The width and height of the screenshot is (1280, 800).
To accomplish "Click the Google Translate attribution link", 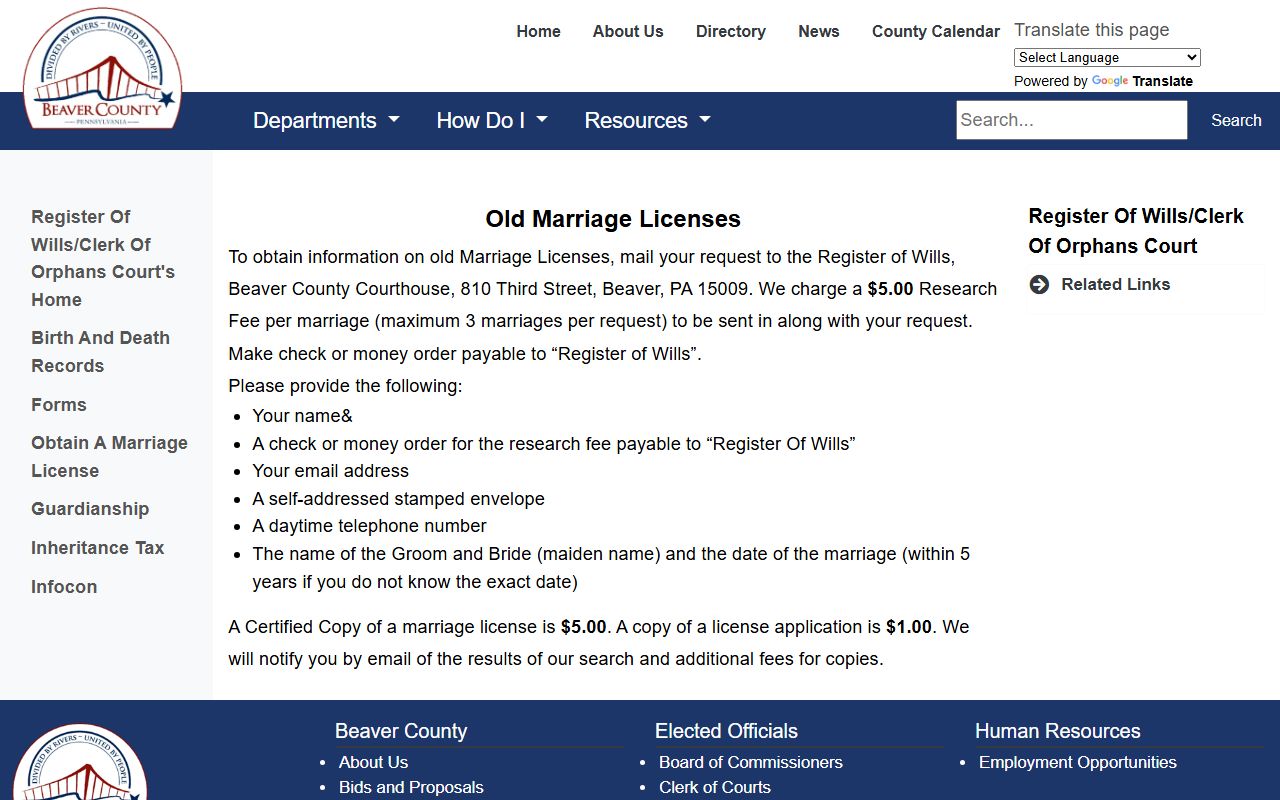I will point(1142,81).
